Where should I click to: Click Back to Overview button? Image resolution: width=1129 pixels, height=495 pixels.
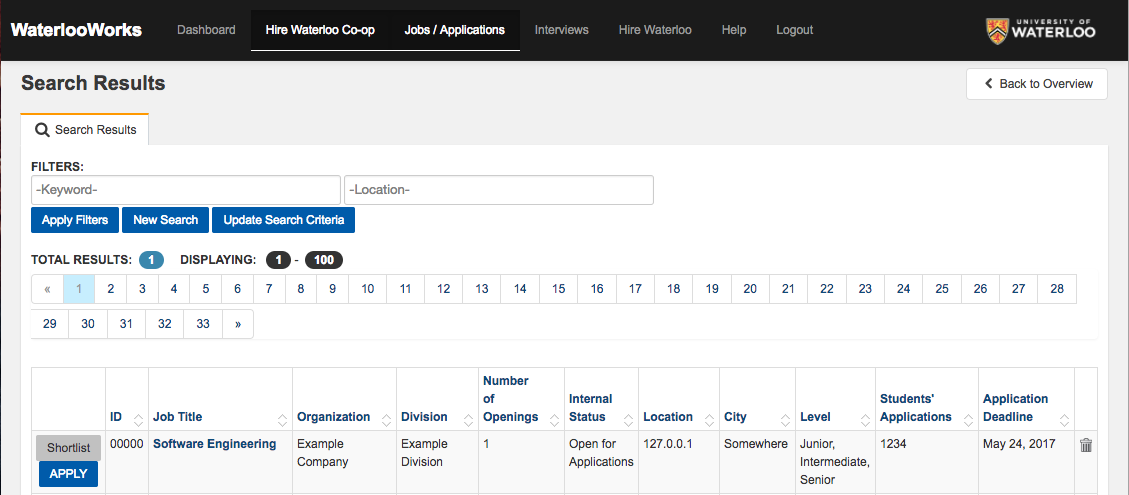point(1037,84)
